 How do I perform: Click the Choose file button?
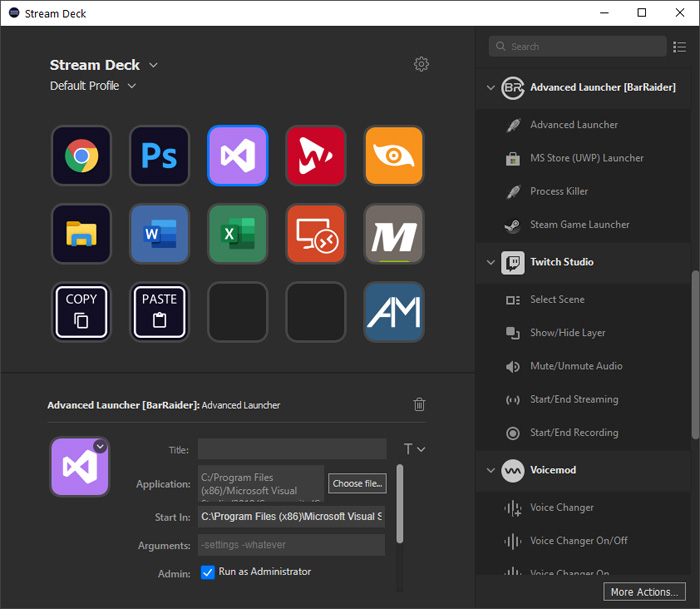(357, 484)
